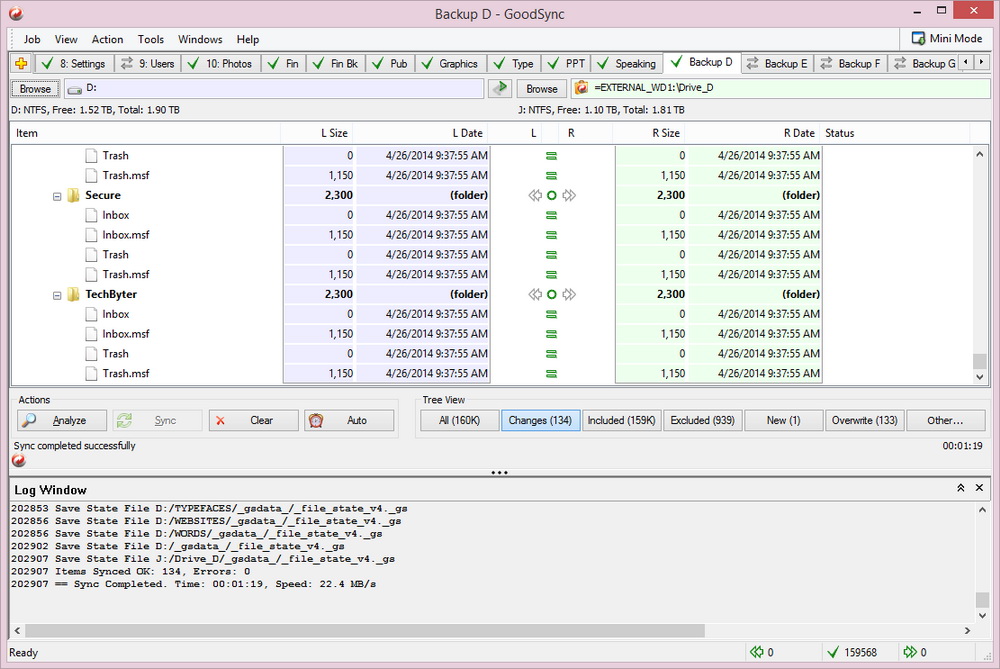Open the View menu
This screenshot has width=1000, height=669.
tap(66, 39)
